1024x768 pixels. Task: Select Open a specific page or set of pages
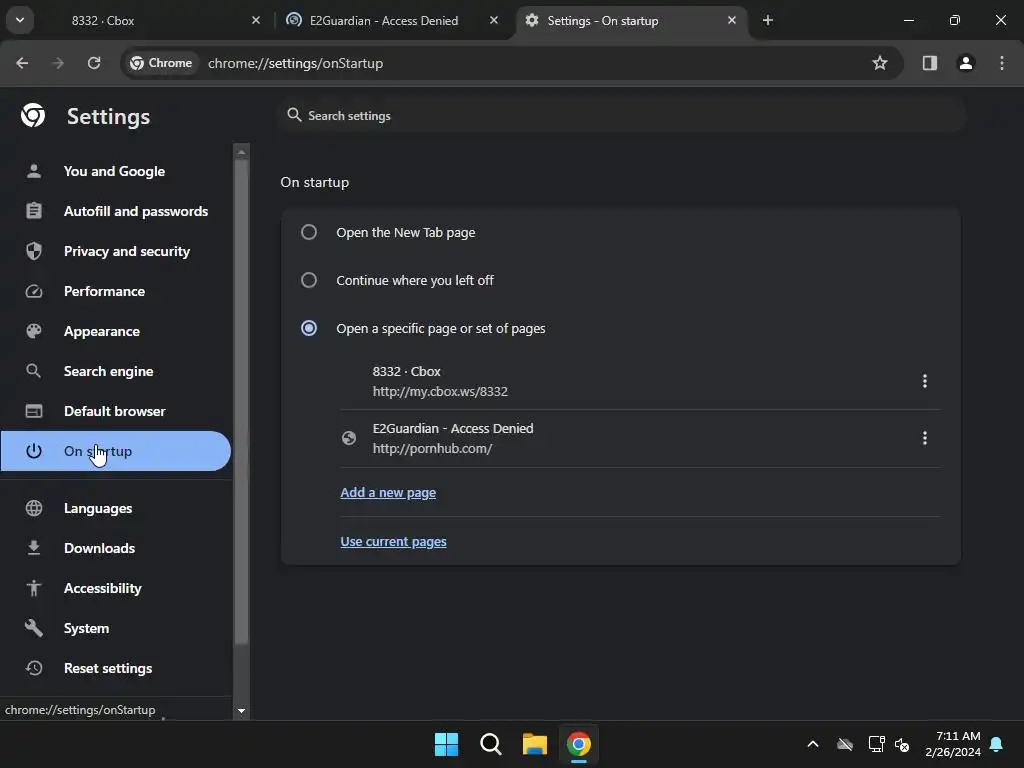tap(309, 328)
